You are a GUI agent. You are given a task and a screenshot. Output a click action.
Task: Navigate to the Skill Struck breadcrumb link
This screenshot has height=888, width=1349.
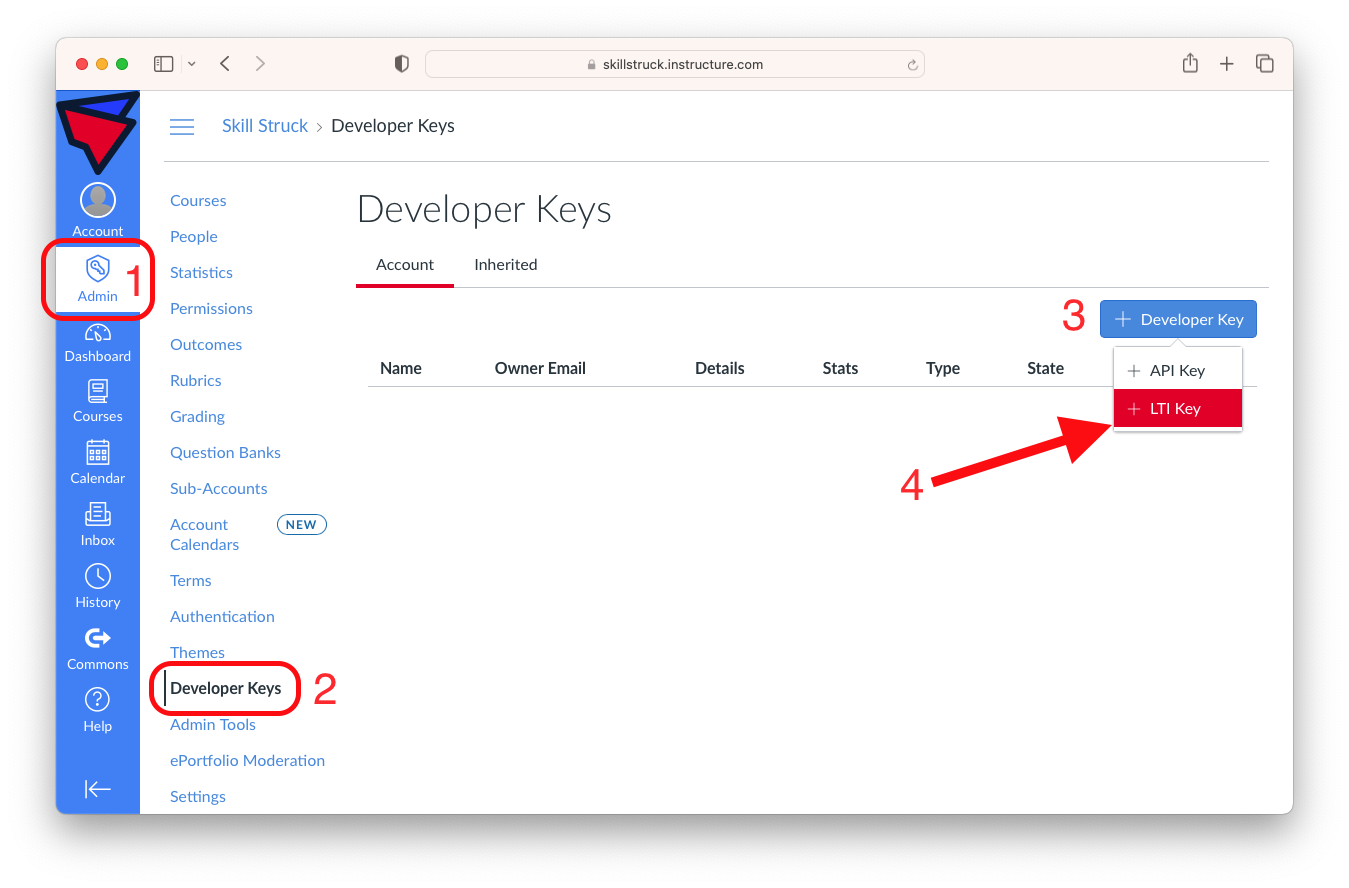point(264,125)
